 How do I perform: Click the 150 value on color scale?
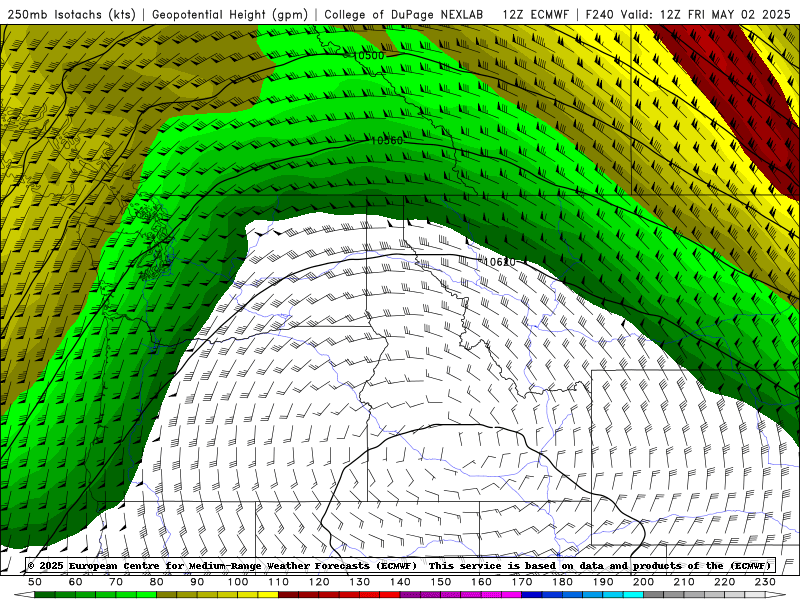[441, 582]
